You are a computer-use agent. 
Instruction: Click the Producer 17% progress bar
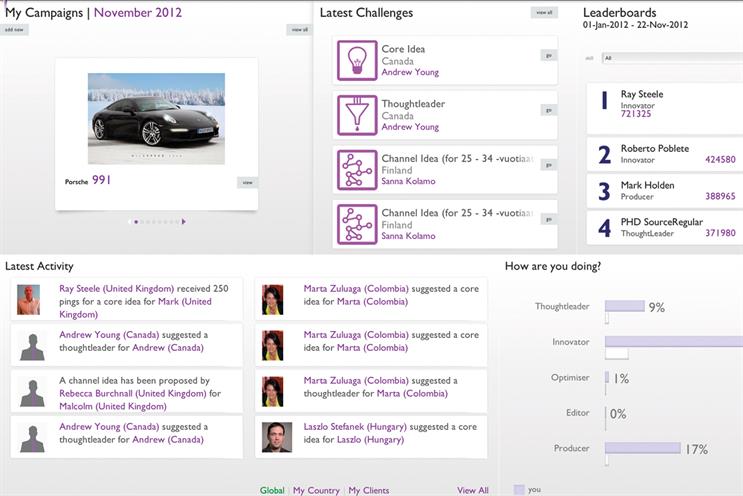coord(643,448)
